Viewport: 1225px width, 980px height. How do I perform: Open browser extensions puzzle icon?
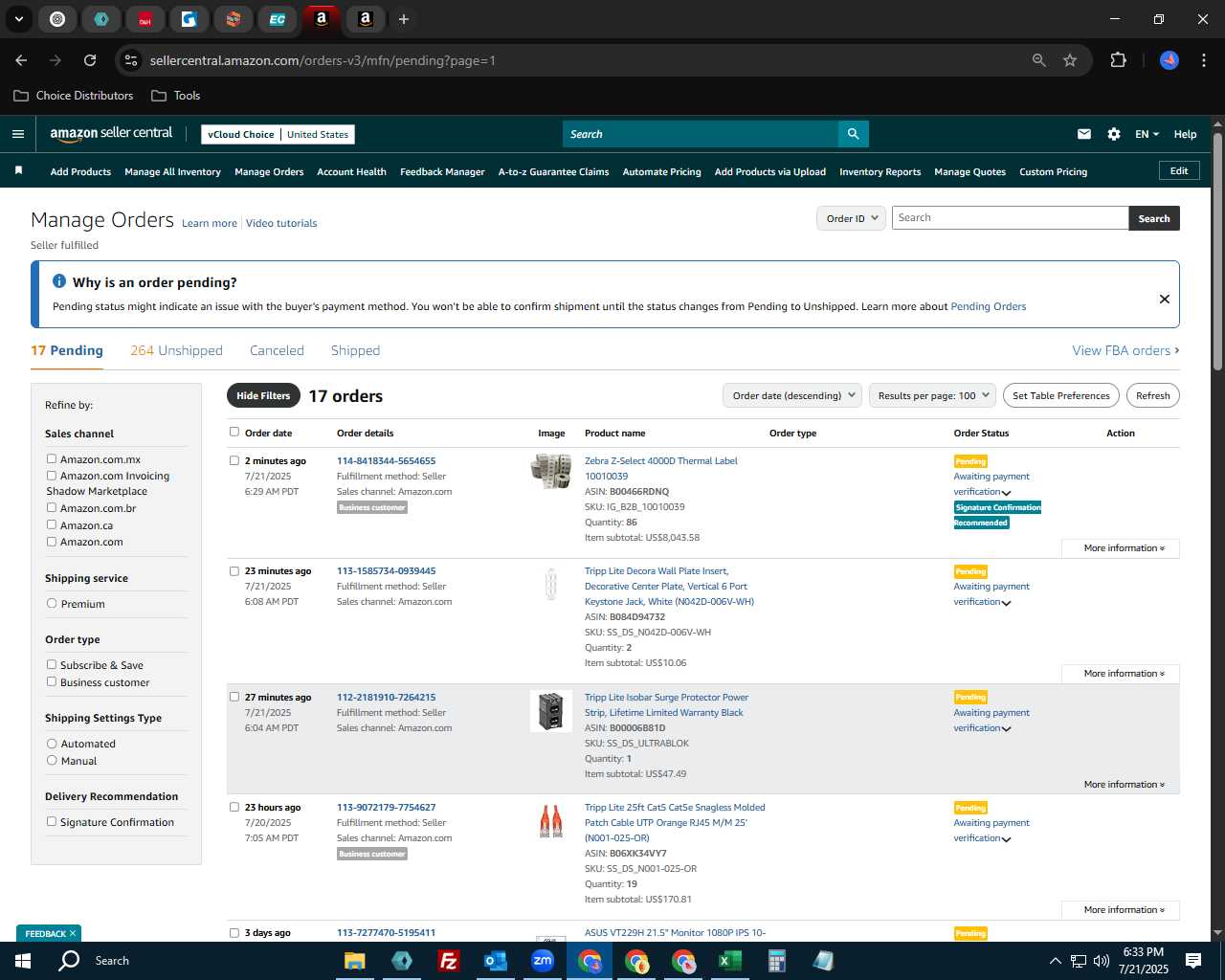(1118, 60)
